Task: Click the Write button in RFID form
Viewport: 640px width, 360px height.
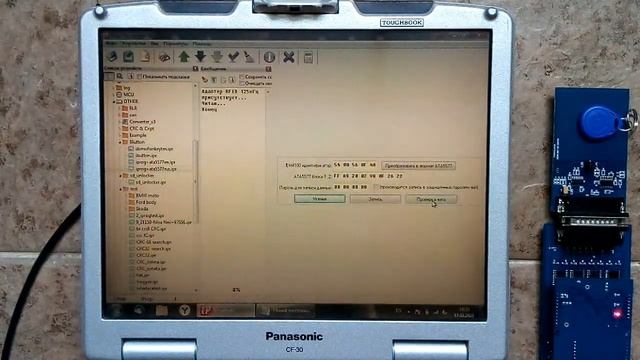Action: pos(375,199)
